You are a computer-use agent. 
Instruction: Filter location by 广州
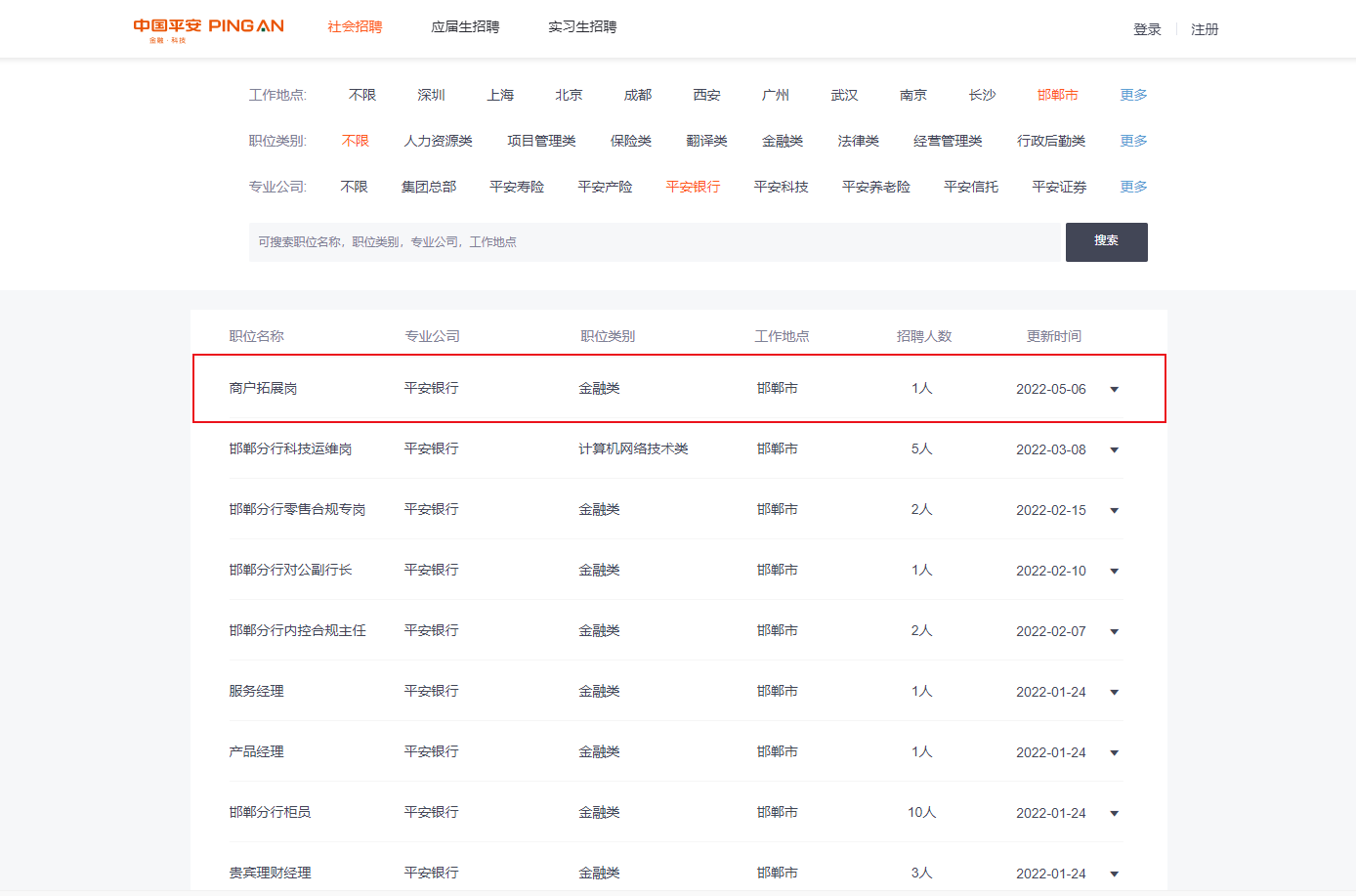[776, 95]
